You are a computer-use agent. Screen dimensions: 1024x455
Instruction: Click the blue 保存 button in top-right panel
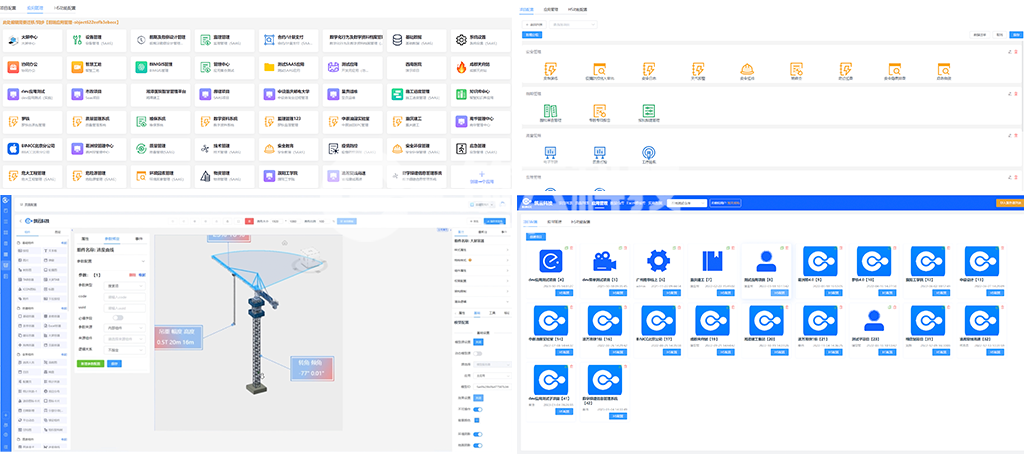(x=1016, y=33)
